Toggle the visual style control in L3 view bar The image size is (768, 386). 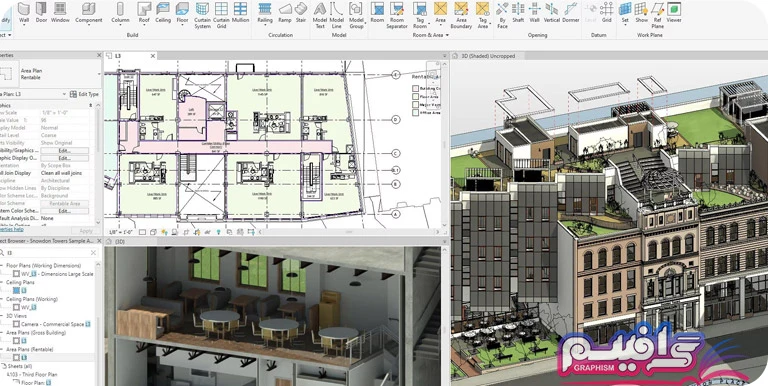[x=153, y=232]
